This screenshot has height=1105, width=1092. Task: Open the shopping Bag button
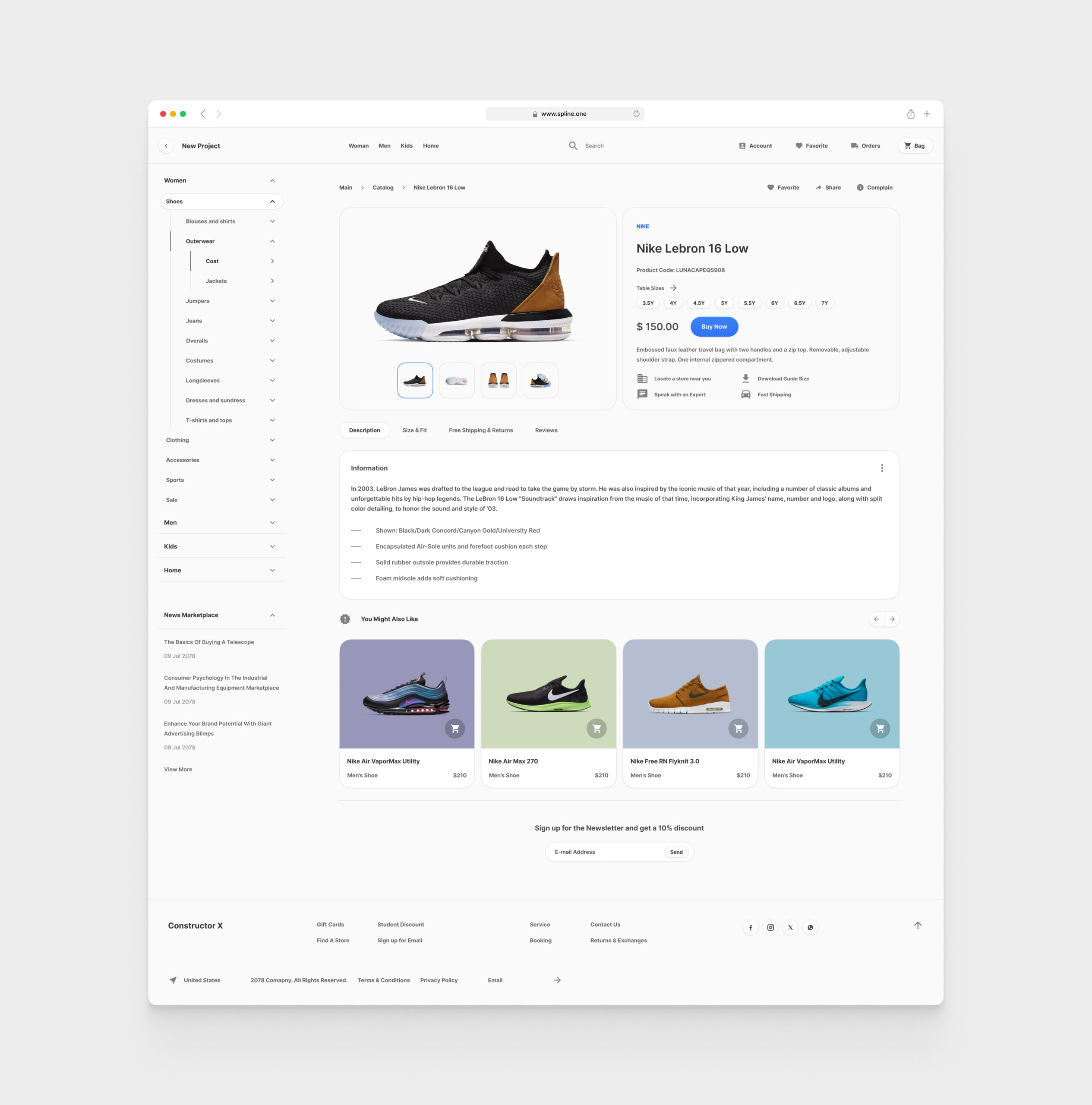point(915,146)
